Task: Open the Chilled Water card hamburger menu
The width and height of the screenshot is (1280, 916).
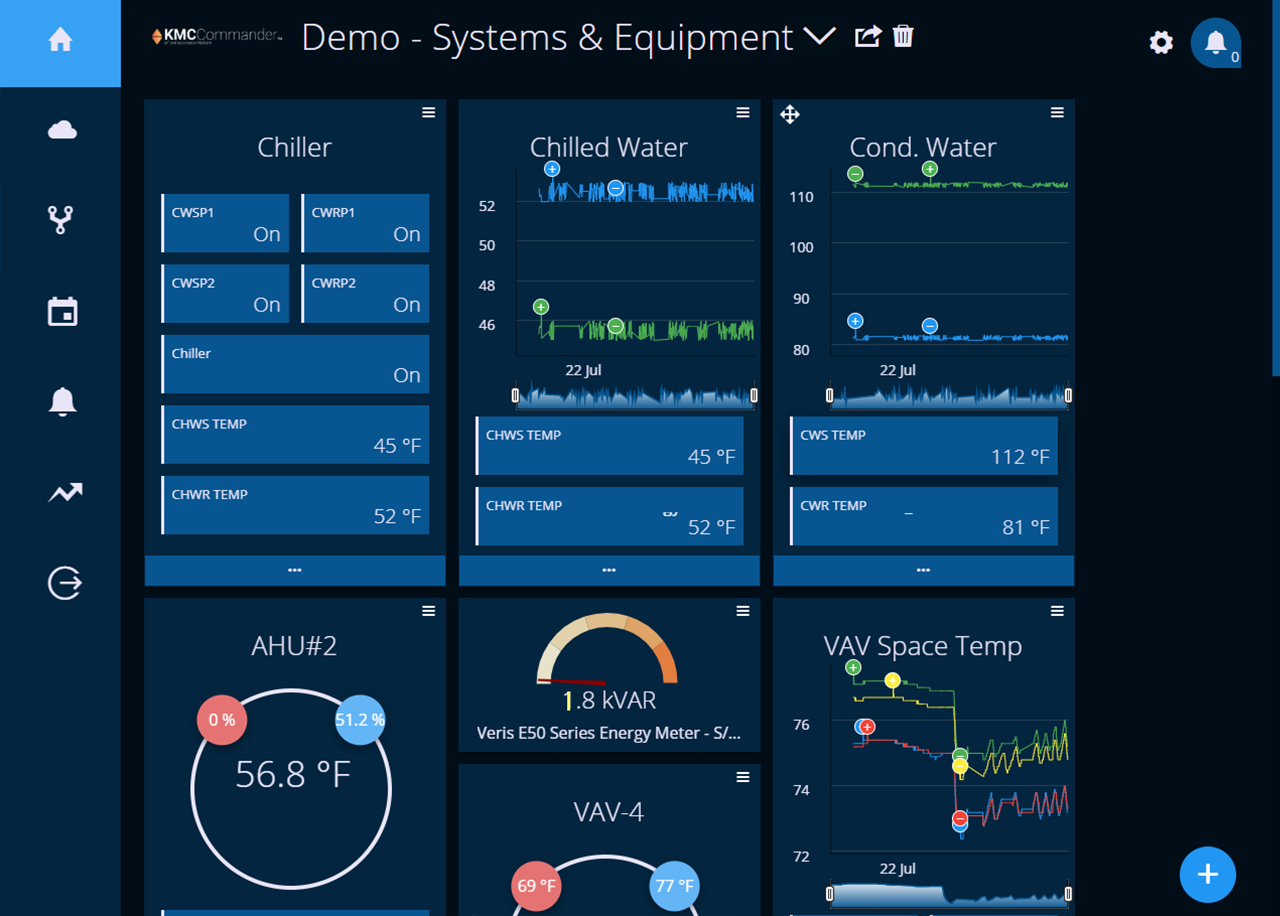Action: point(743,113)
